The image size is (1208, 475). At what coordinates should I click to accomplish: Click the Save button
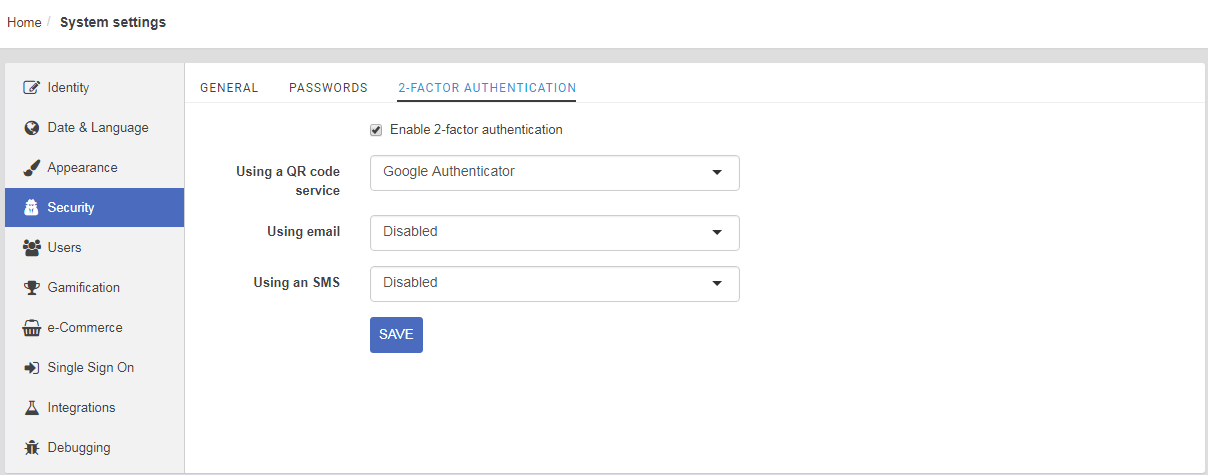coord(396,335)
